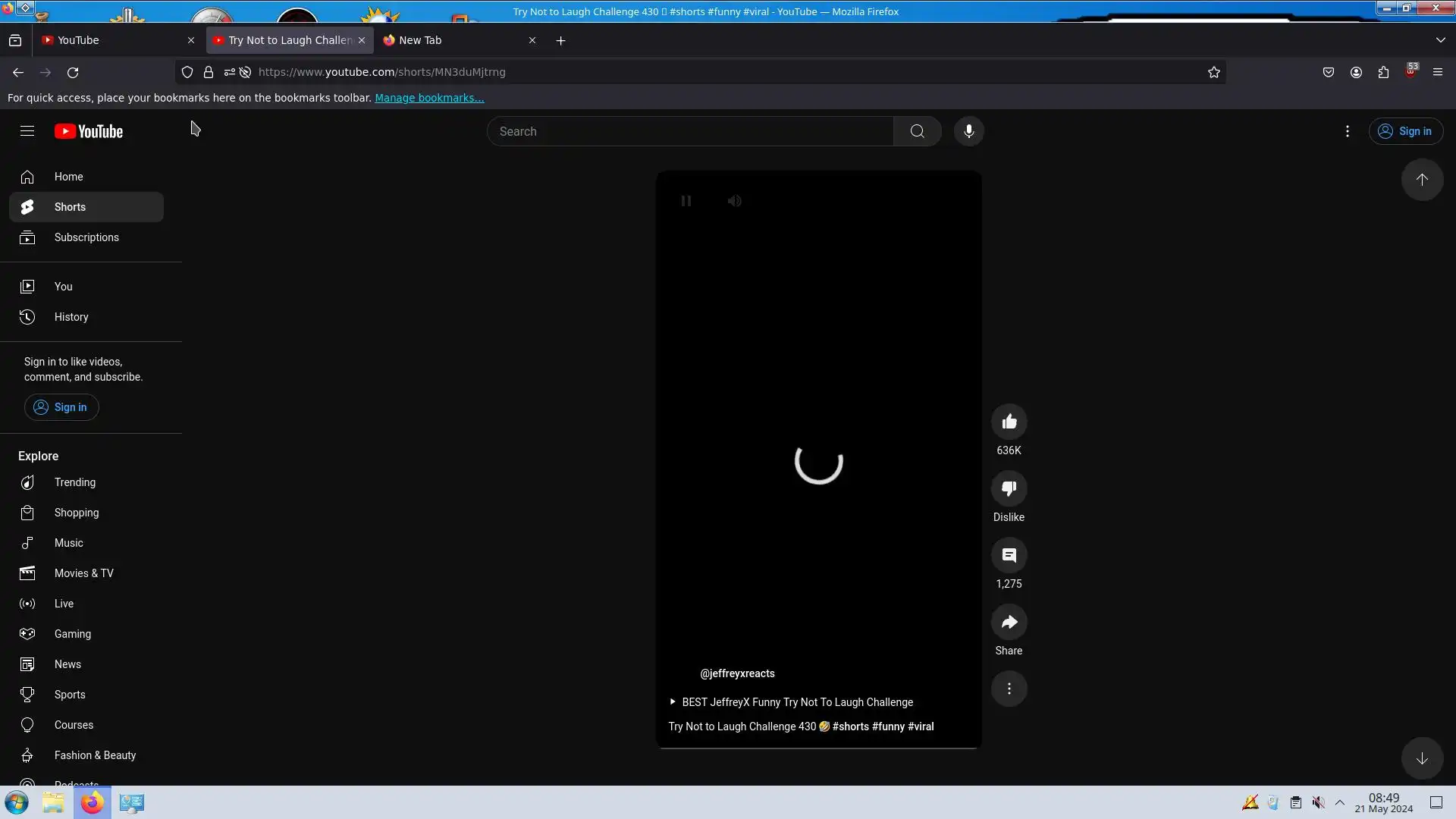Click Sign in button in the header
The width and height of the screenshot is (1456, 819).
1405,131
